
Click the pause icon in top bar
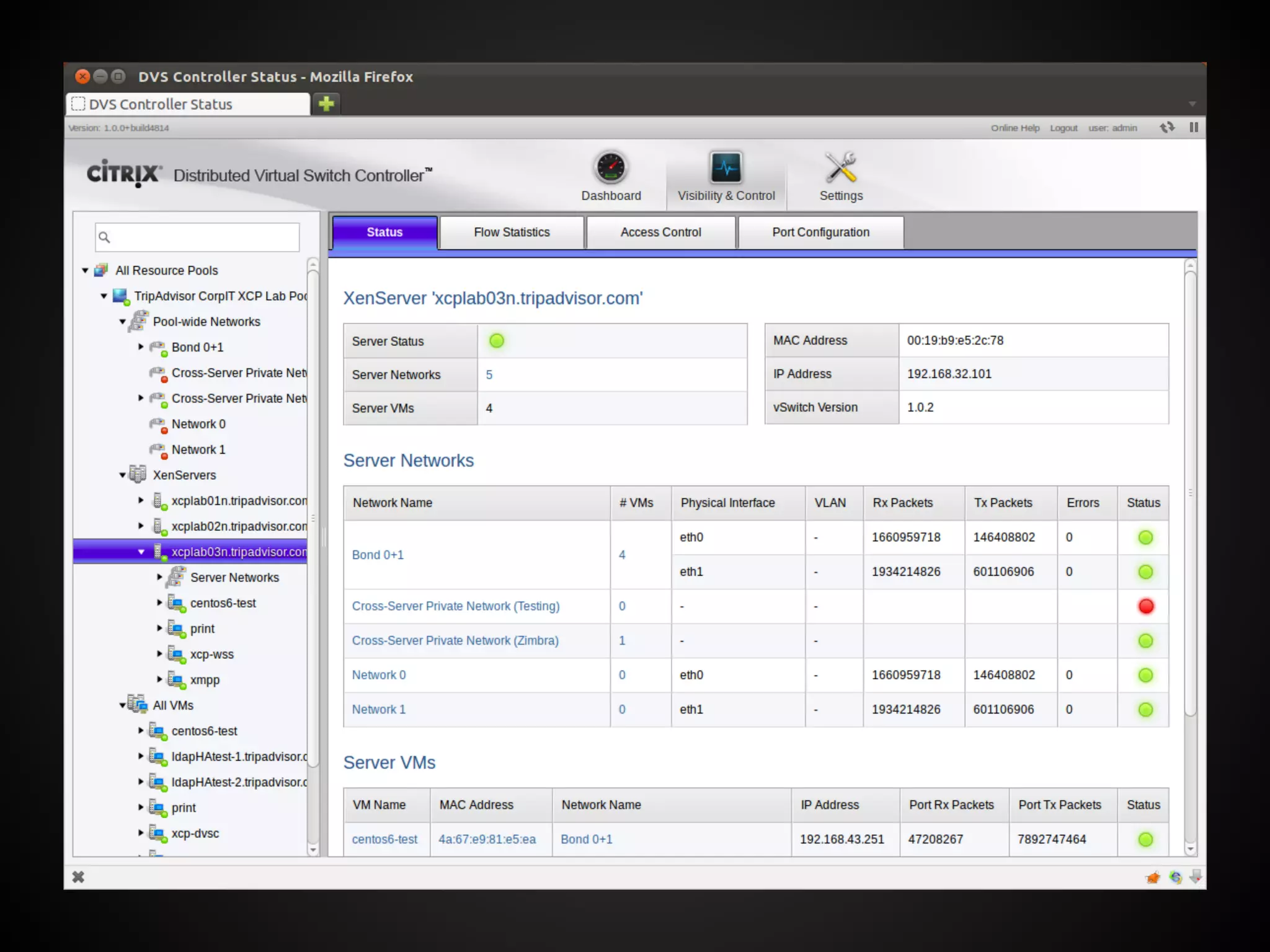tap(1194, 127)
